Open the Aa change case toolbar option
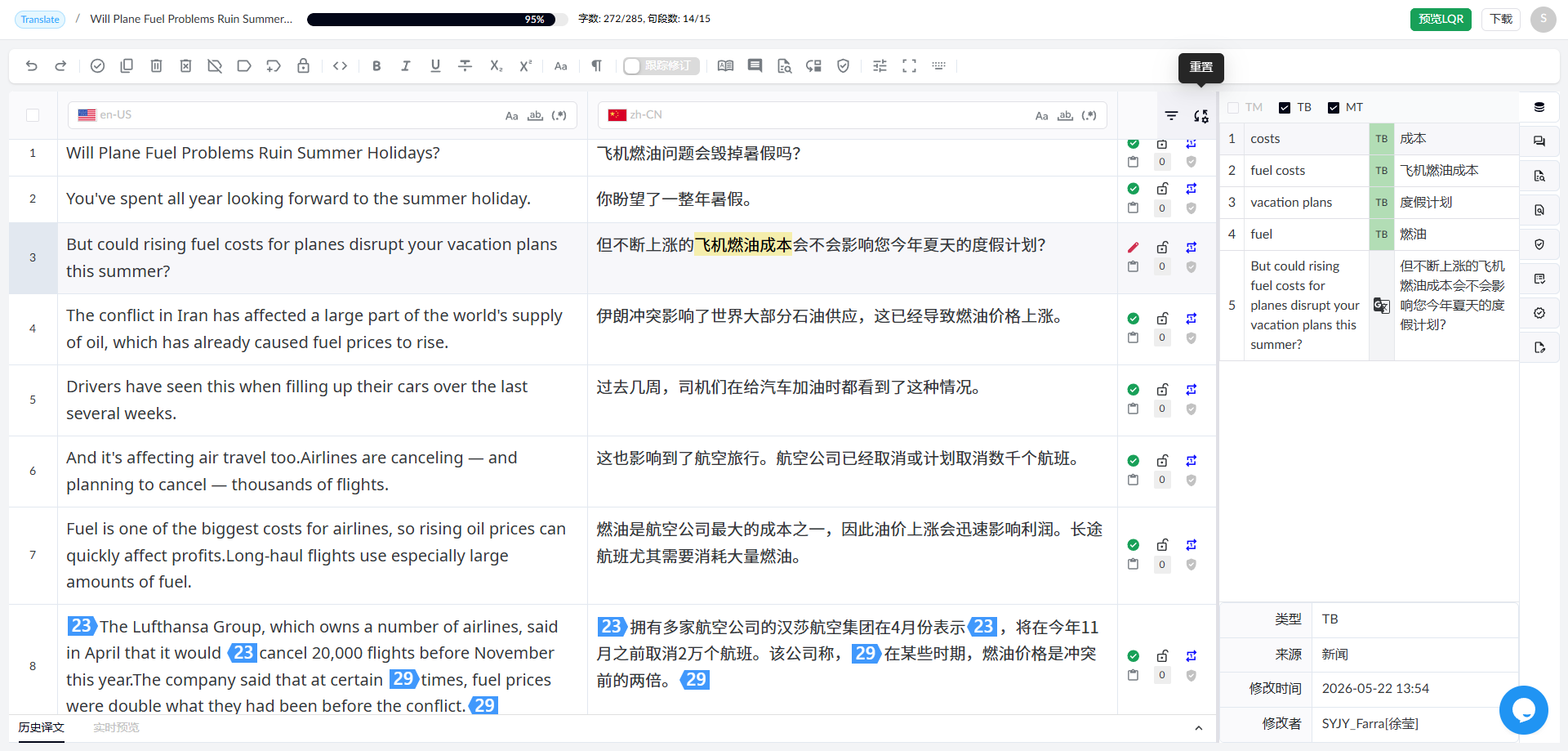The height and width of the screenshot is (751, 1568). point(560,66)
